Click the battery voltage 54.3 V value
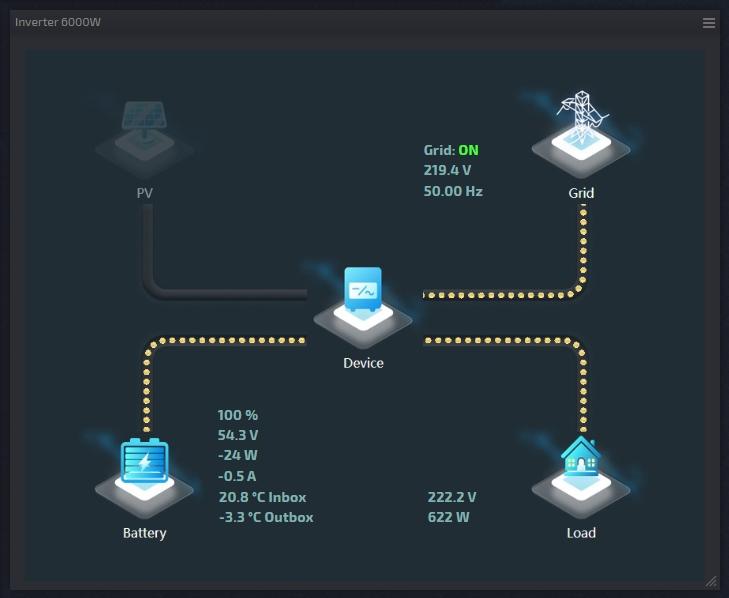Viewport: 729px width, 598px height. point(238,435)
